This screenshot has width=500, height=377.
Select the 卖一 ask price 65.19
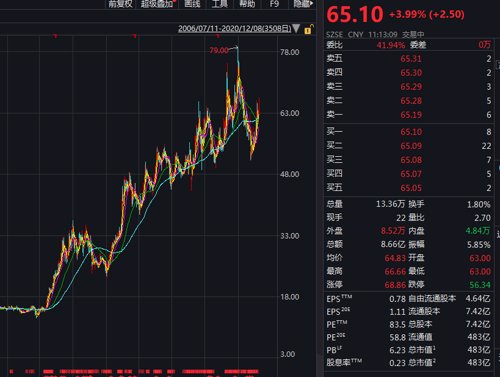click(411, 115)
